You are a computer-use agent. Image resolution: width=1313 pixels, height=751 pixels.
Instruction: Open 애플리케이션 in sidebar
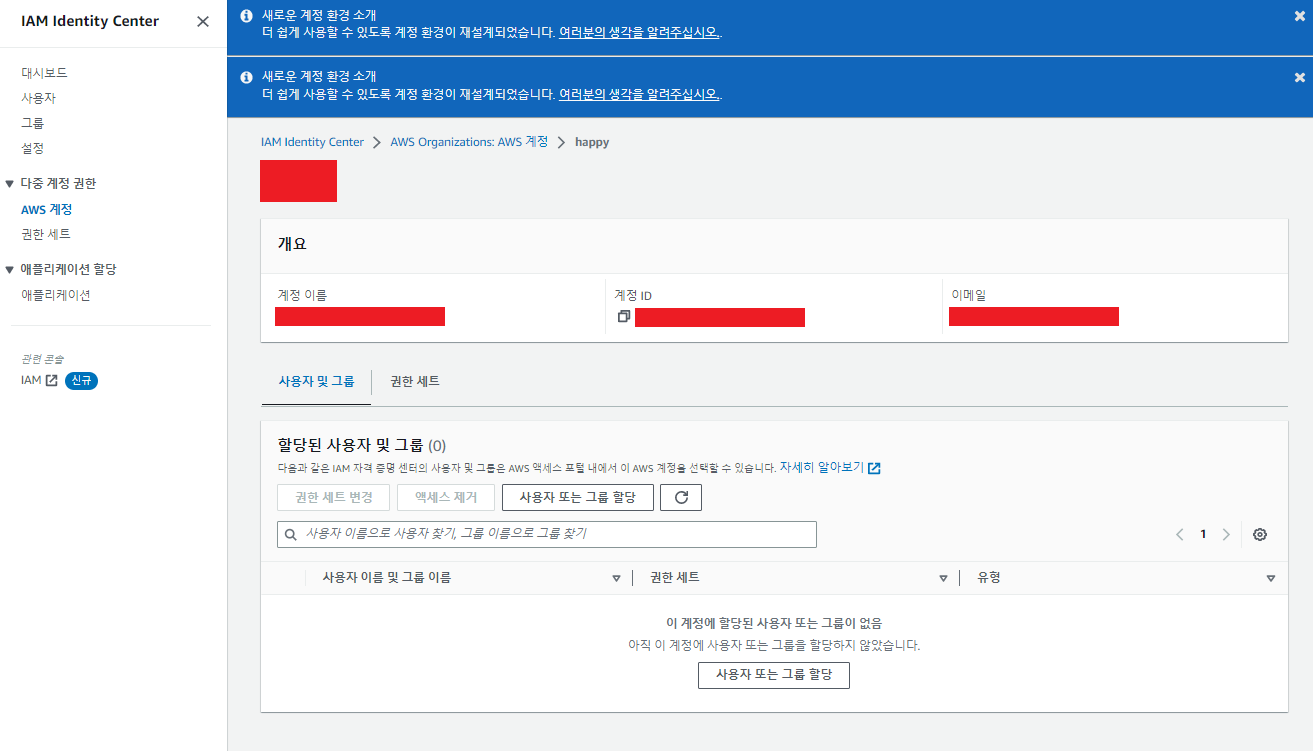tap(56, 295)
